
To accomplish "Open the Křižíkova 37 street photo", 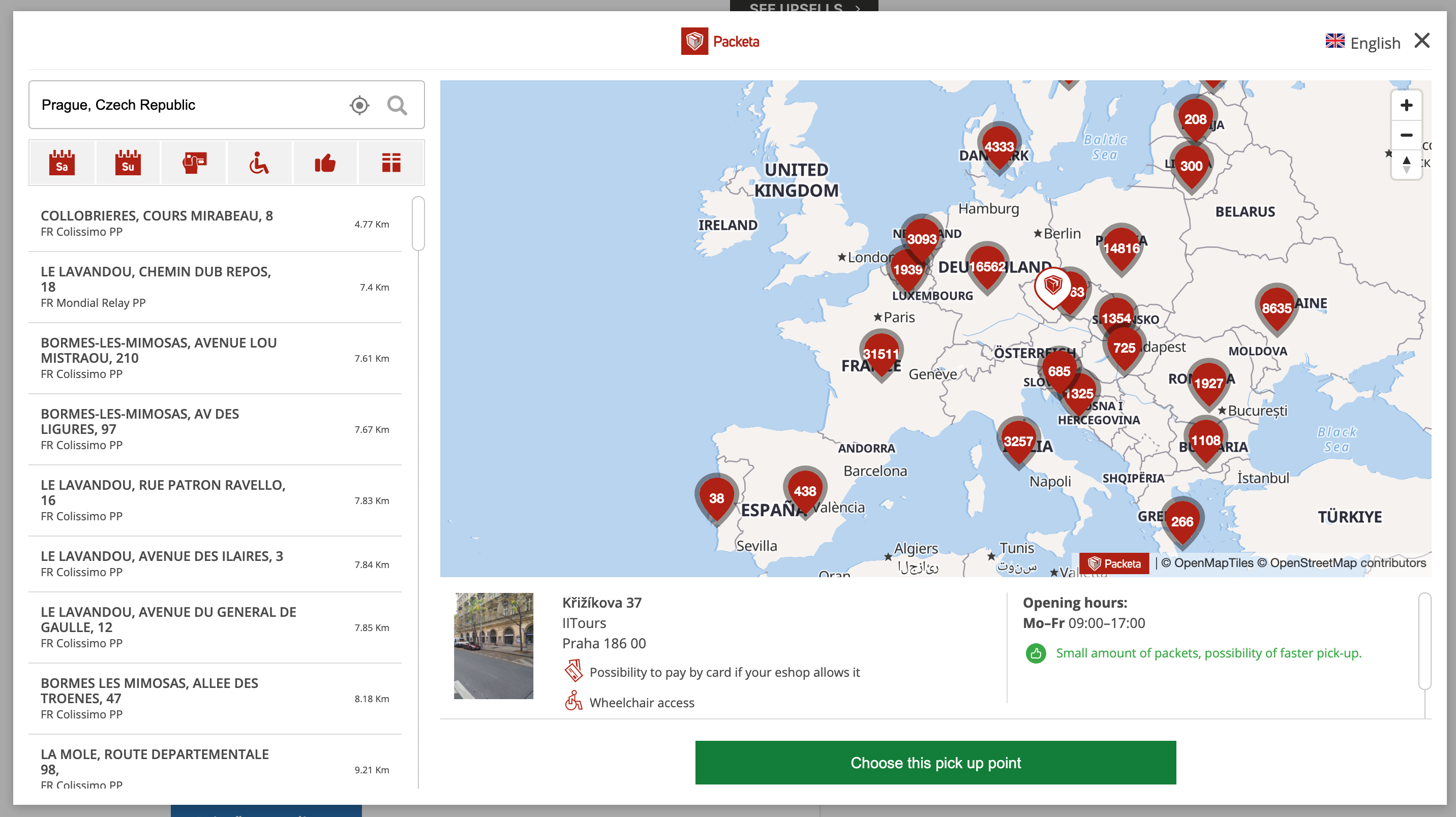I will point(494,646).
